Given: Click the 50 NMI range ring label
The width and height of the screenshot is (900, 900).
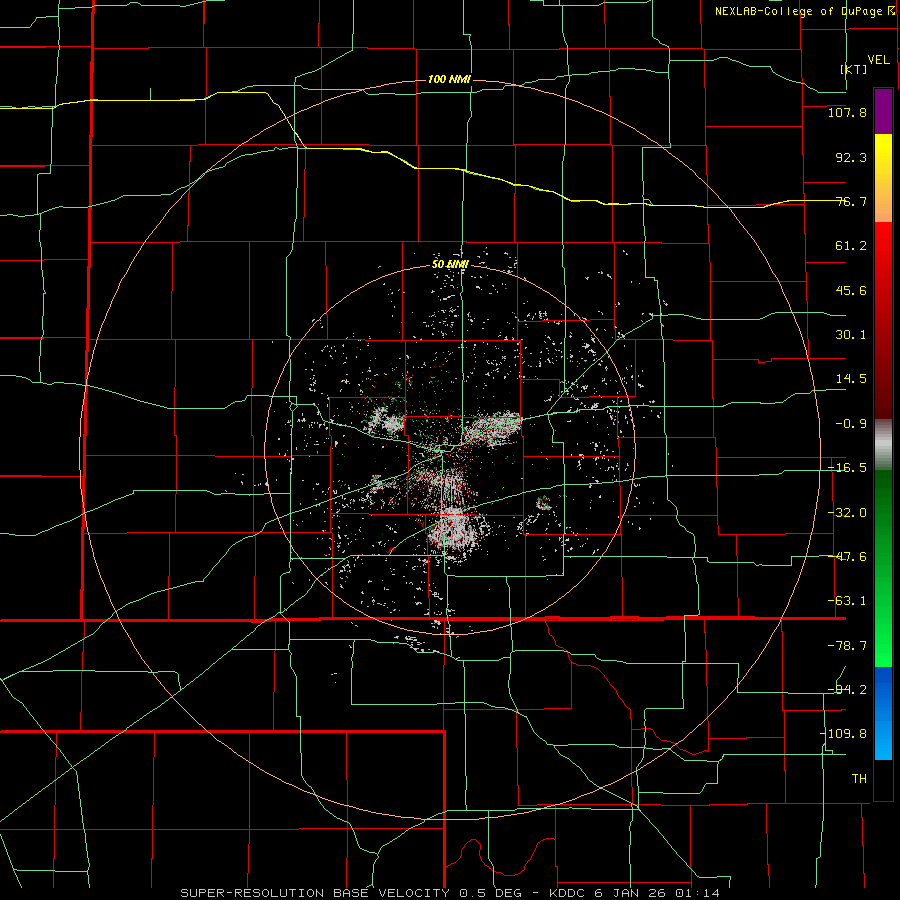Looking at the screenshot, I should click(451, 265).
